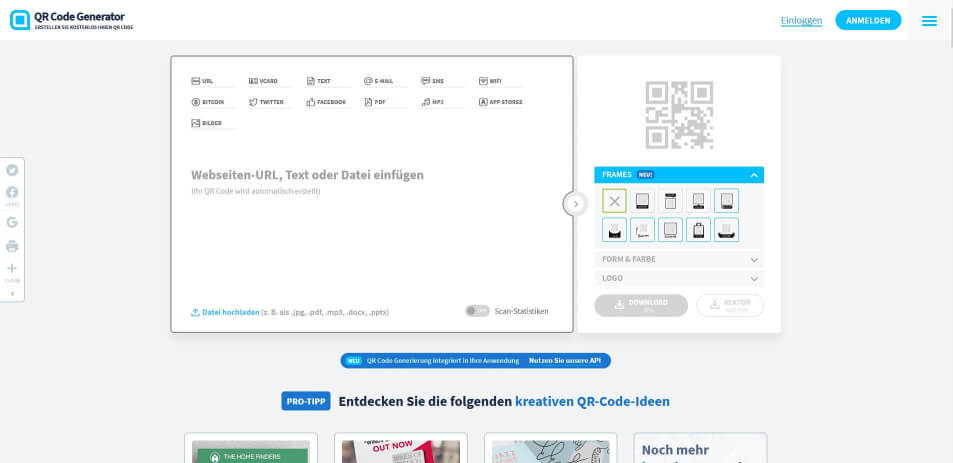Select the last frame in the top row

726,201
